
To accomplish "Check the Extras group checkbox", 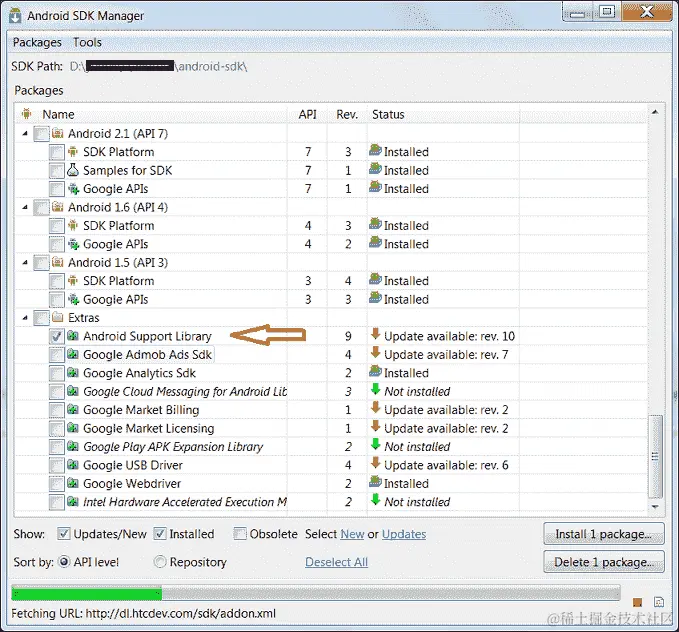I will [x=42, y=318].
